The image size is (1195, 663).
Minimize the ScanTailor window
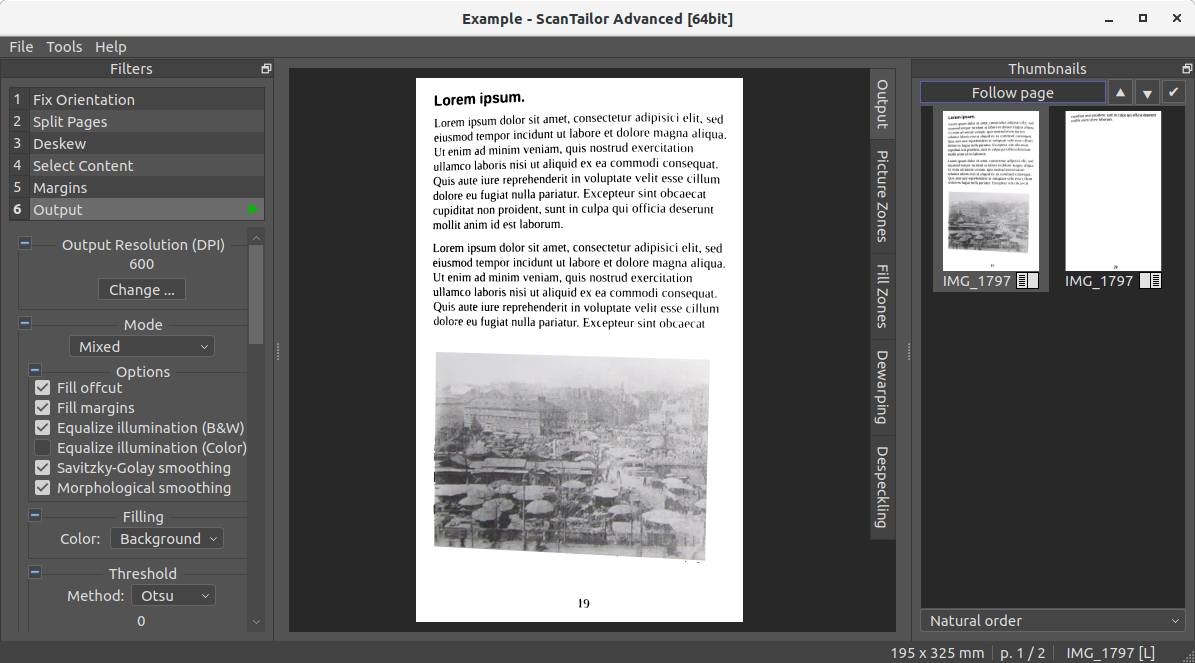click(x=1109, y=18)
